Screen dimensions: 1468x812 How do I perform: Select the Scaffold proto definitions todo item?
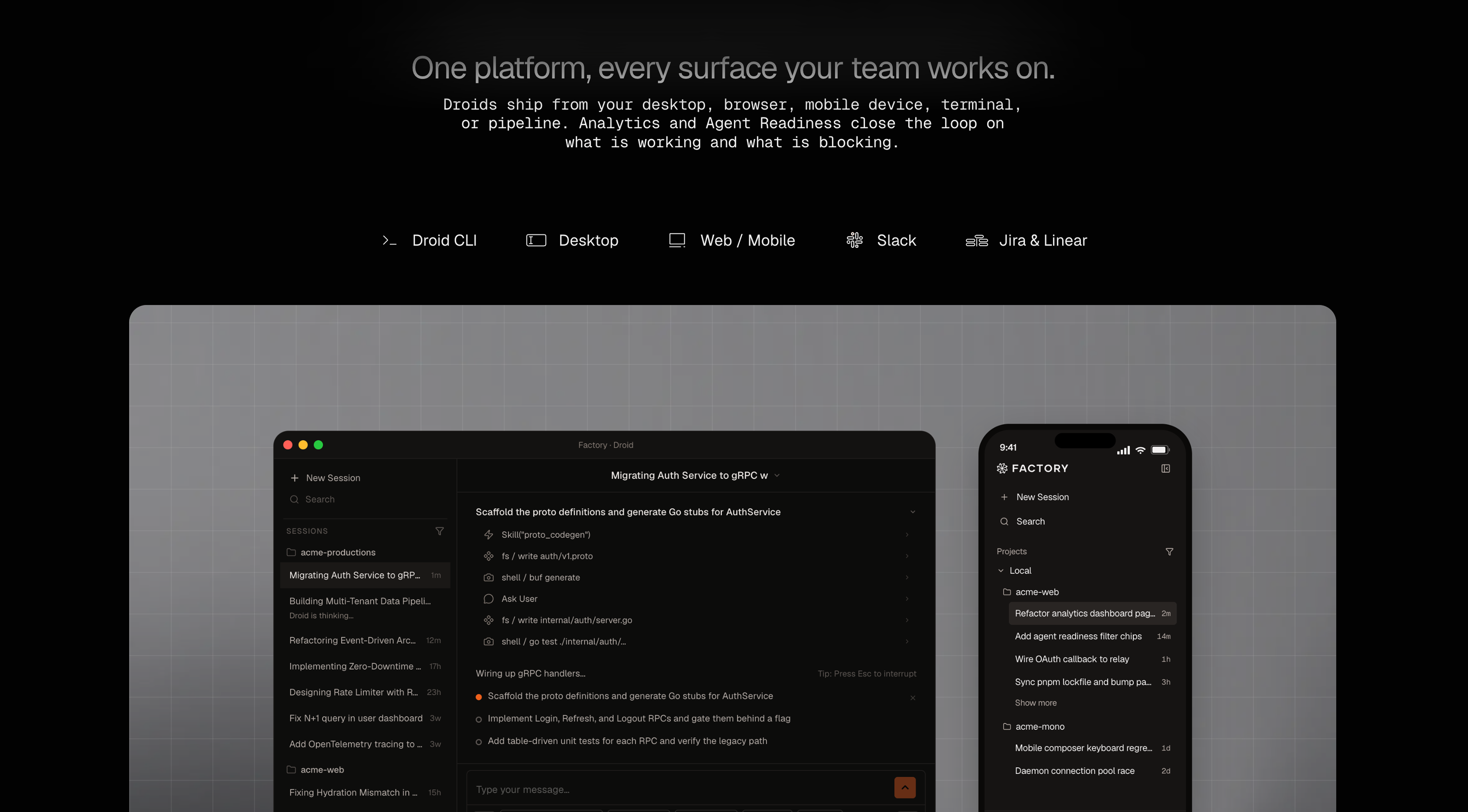[625, 696]
